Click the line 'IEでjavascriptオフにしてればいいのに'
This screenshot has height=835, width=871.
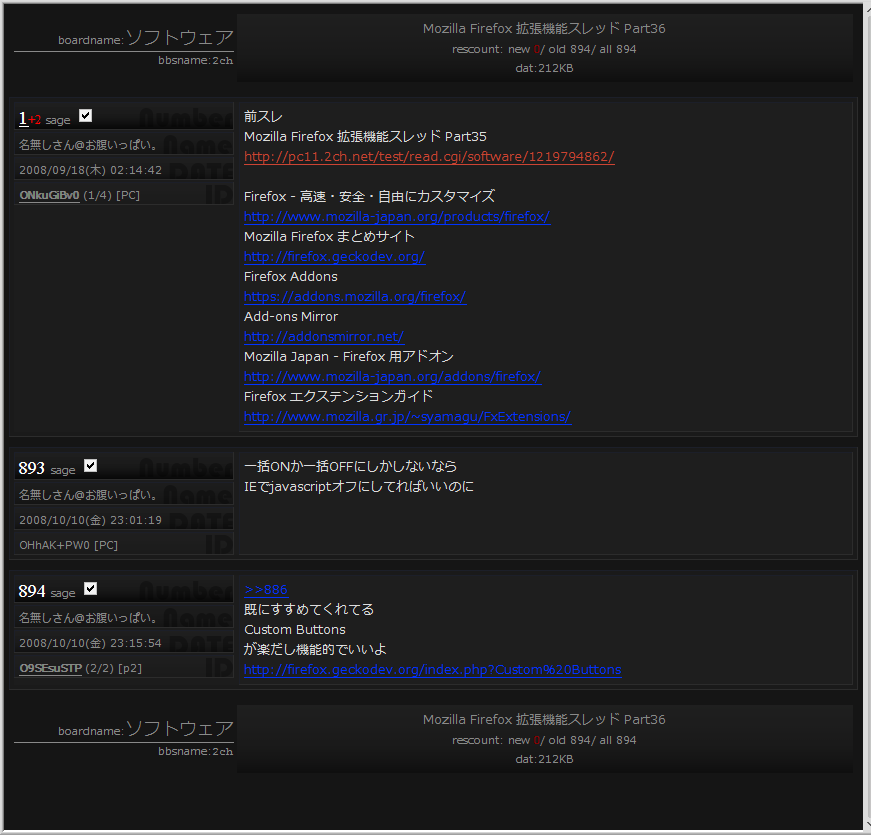tap(359, 487)
